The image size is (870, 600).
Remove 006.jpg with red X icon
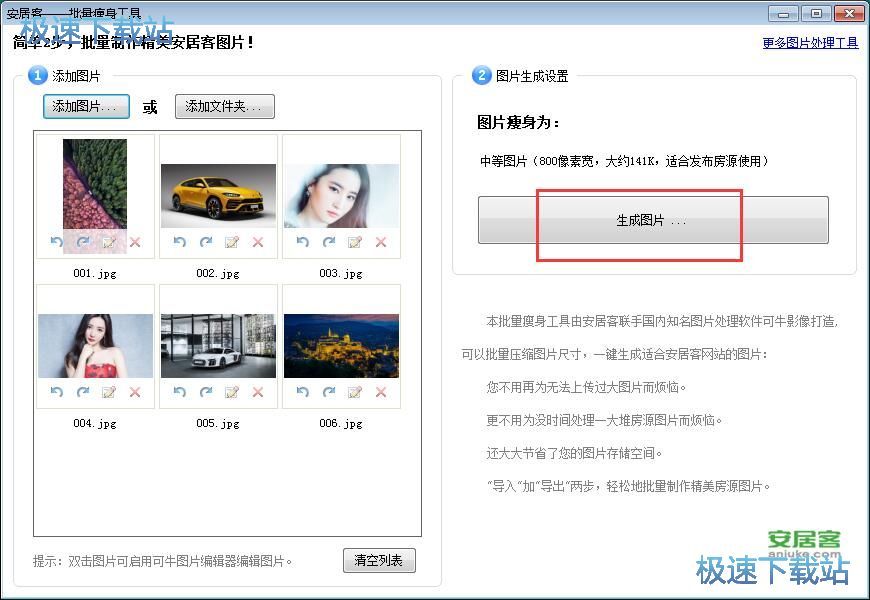[x=381, y=392]
